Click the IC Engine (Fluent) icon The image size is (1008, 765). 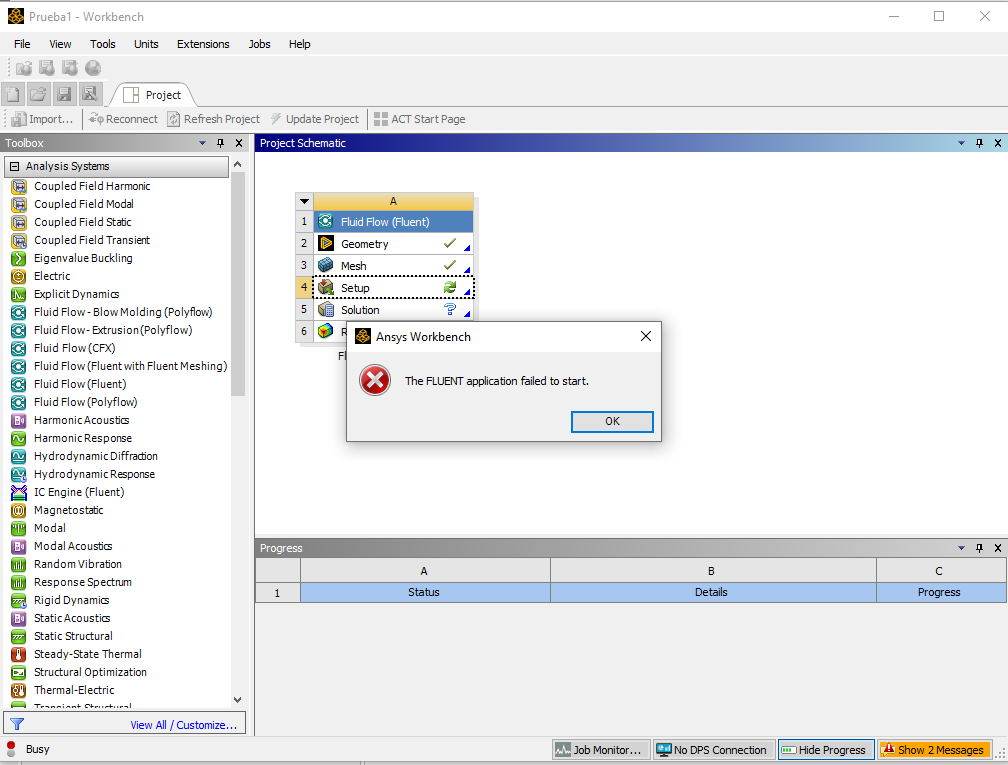pyautogui.click(x=19, y=492)
